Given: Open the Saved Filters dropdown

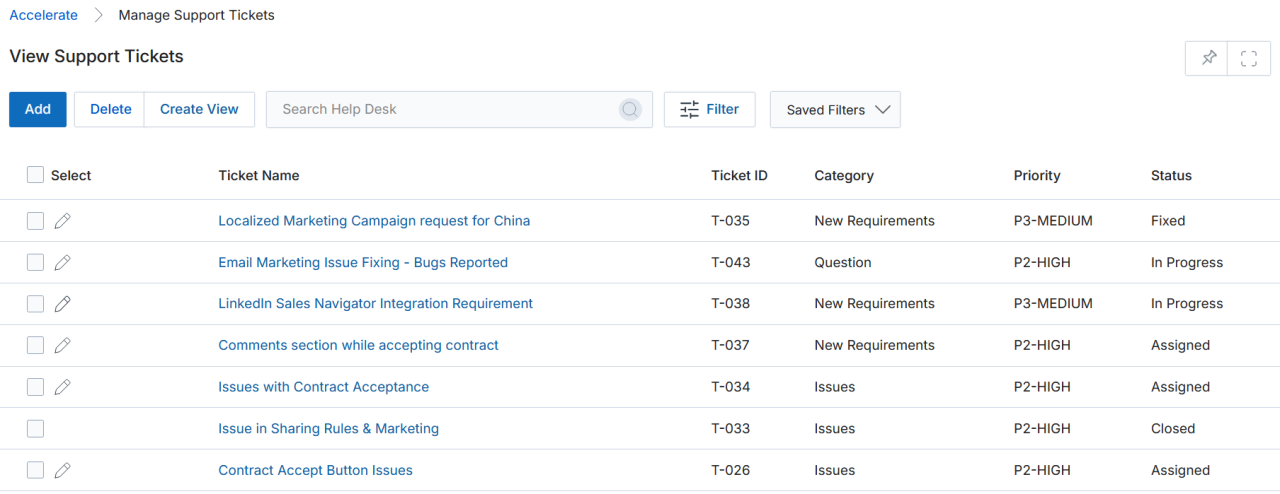Looking at the screenshot, I should [835, 110].
